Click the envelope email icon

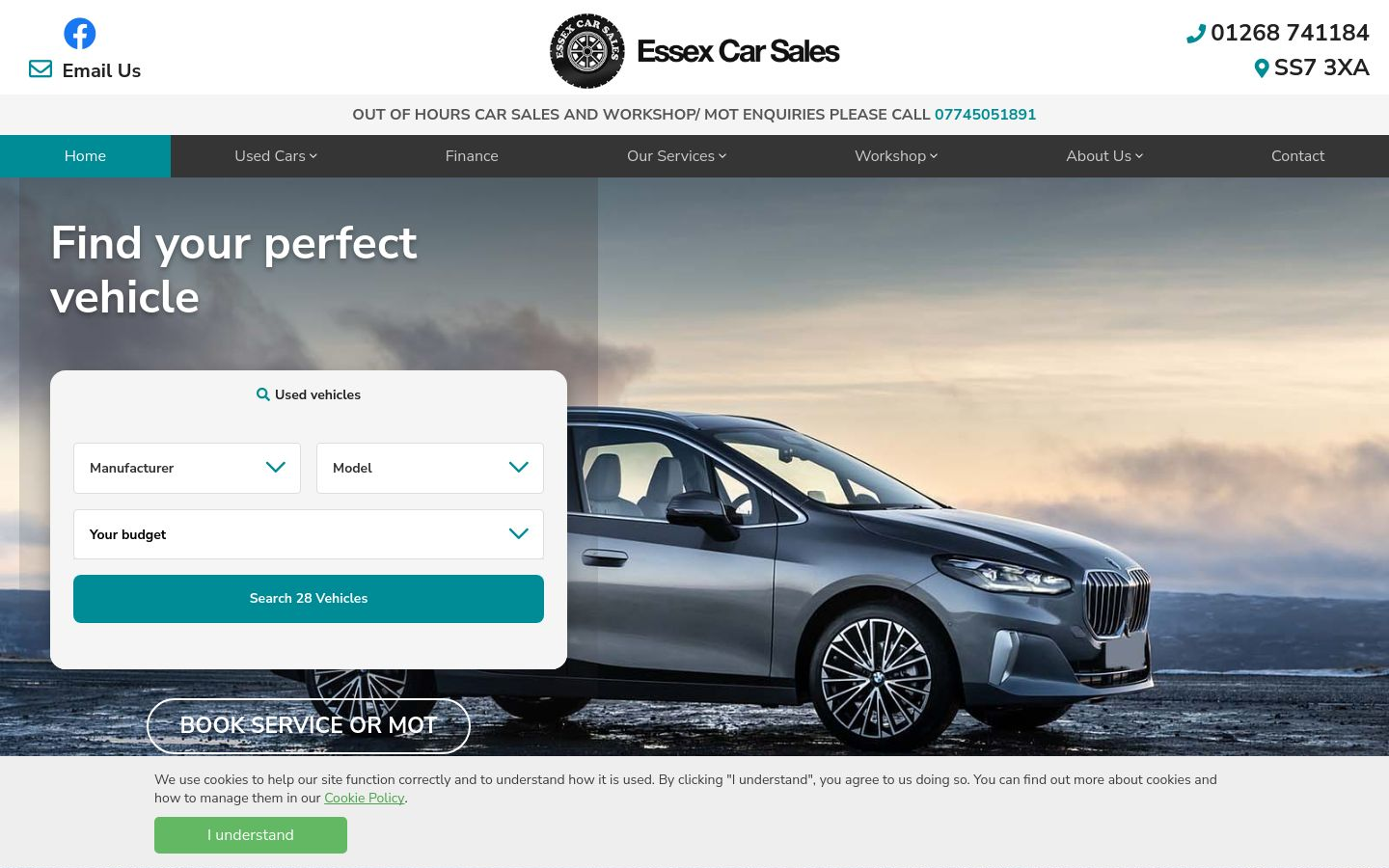(x=41, y=68)
